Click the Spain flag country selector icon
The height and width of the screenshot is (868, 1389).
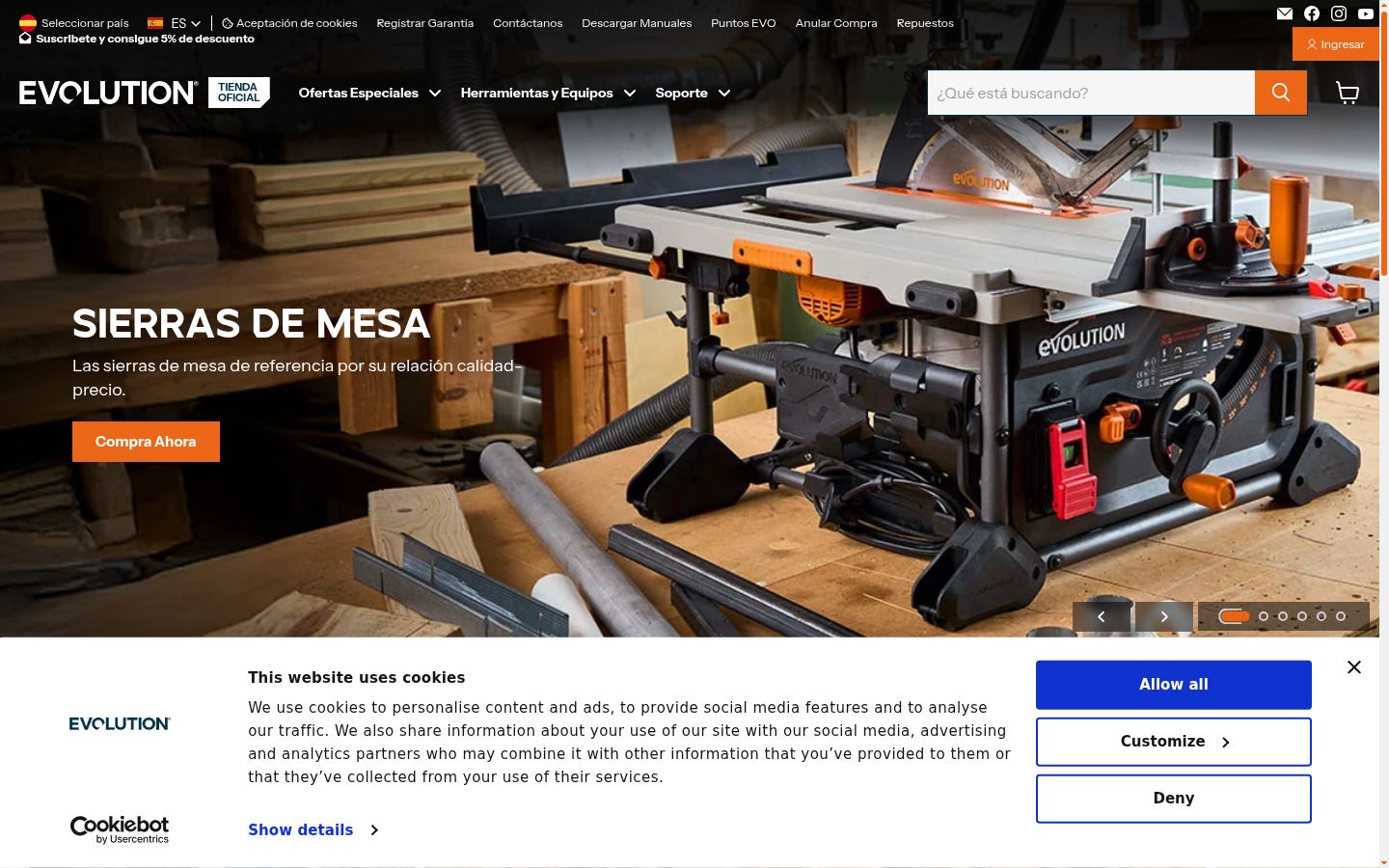pyautogui.click(x=28, y=22)
